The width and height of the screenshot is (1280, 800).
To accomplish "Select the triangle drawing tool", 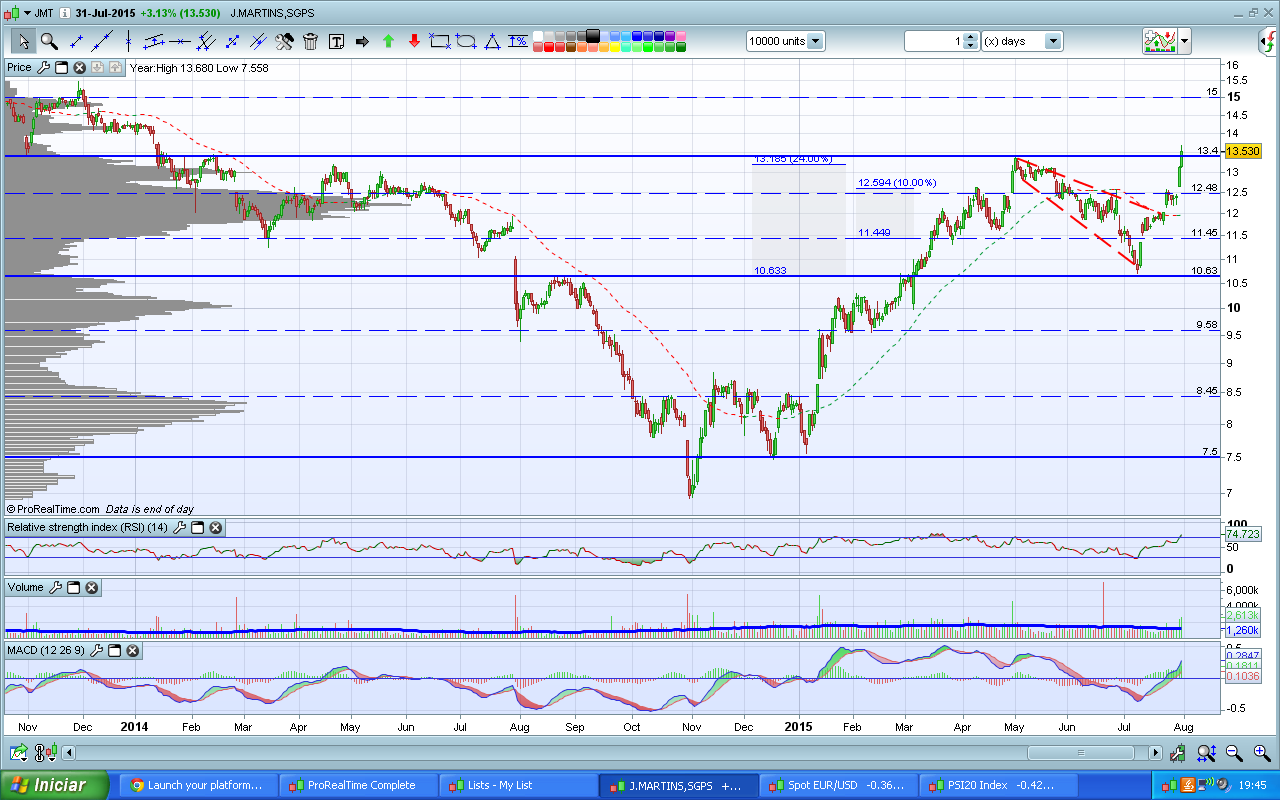I will (x=492, y=41).
